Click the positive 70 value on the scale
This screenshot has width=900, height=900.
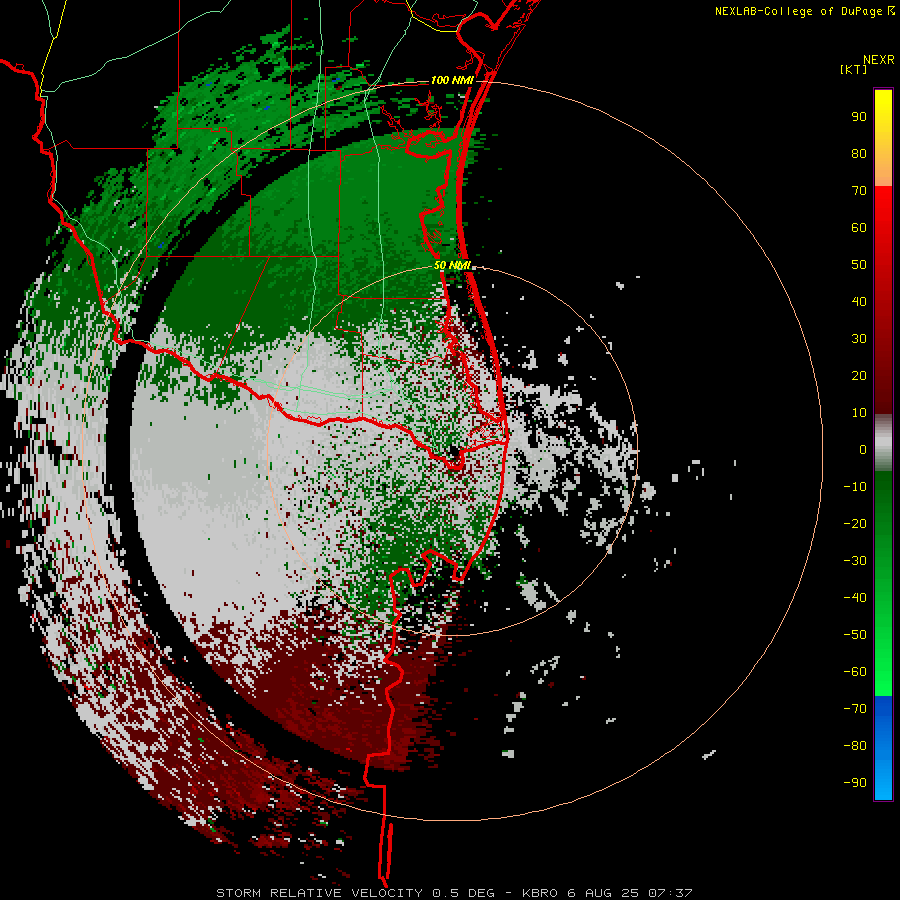coord(859,191)
